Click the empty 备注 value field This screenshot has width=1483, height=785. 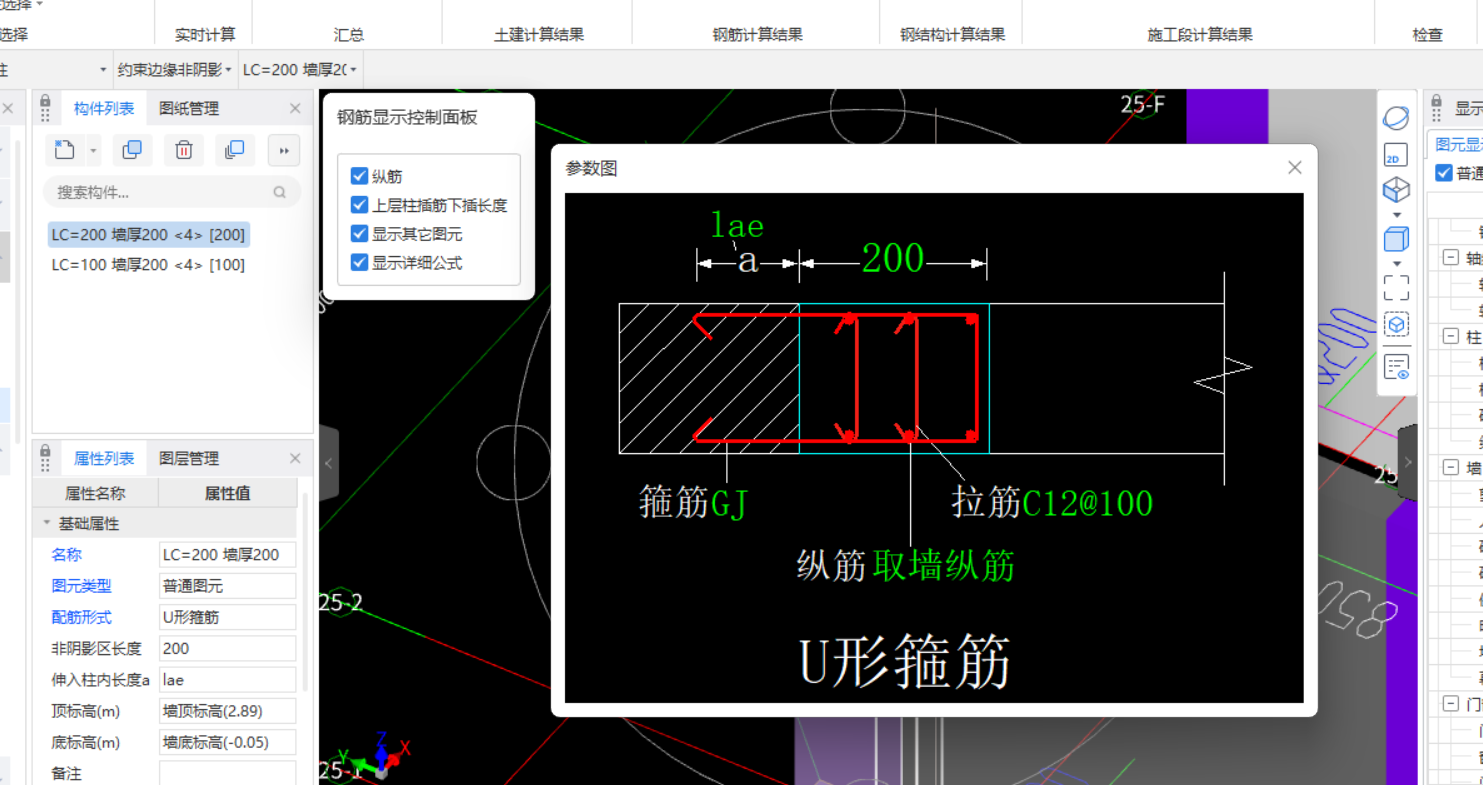(x=228, y=773)
